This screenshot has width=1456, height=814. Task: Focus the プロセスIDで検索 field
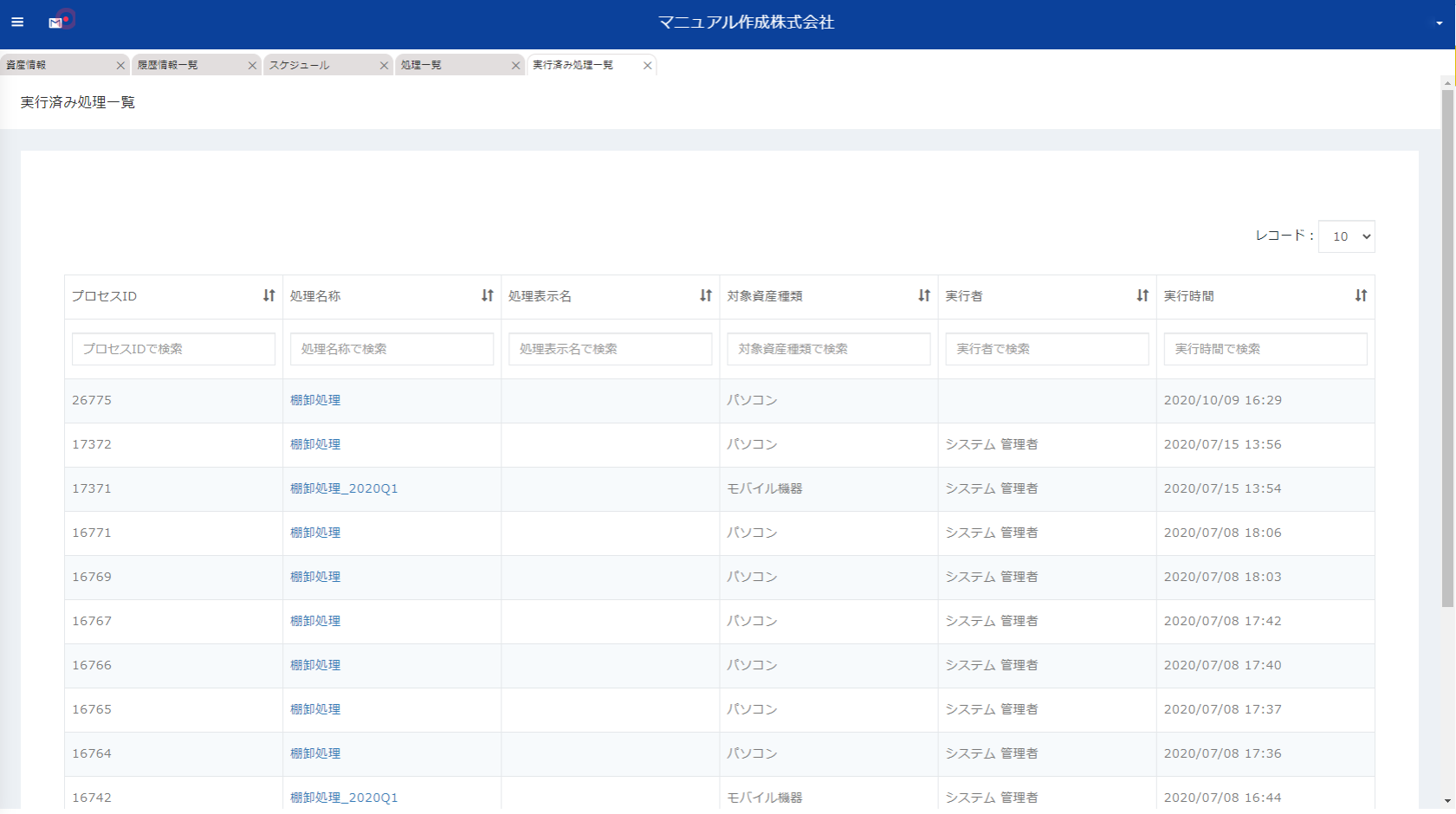173,349
